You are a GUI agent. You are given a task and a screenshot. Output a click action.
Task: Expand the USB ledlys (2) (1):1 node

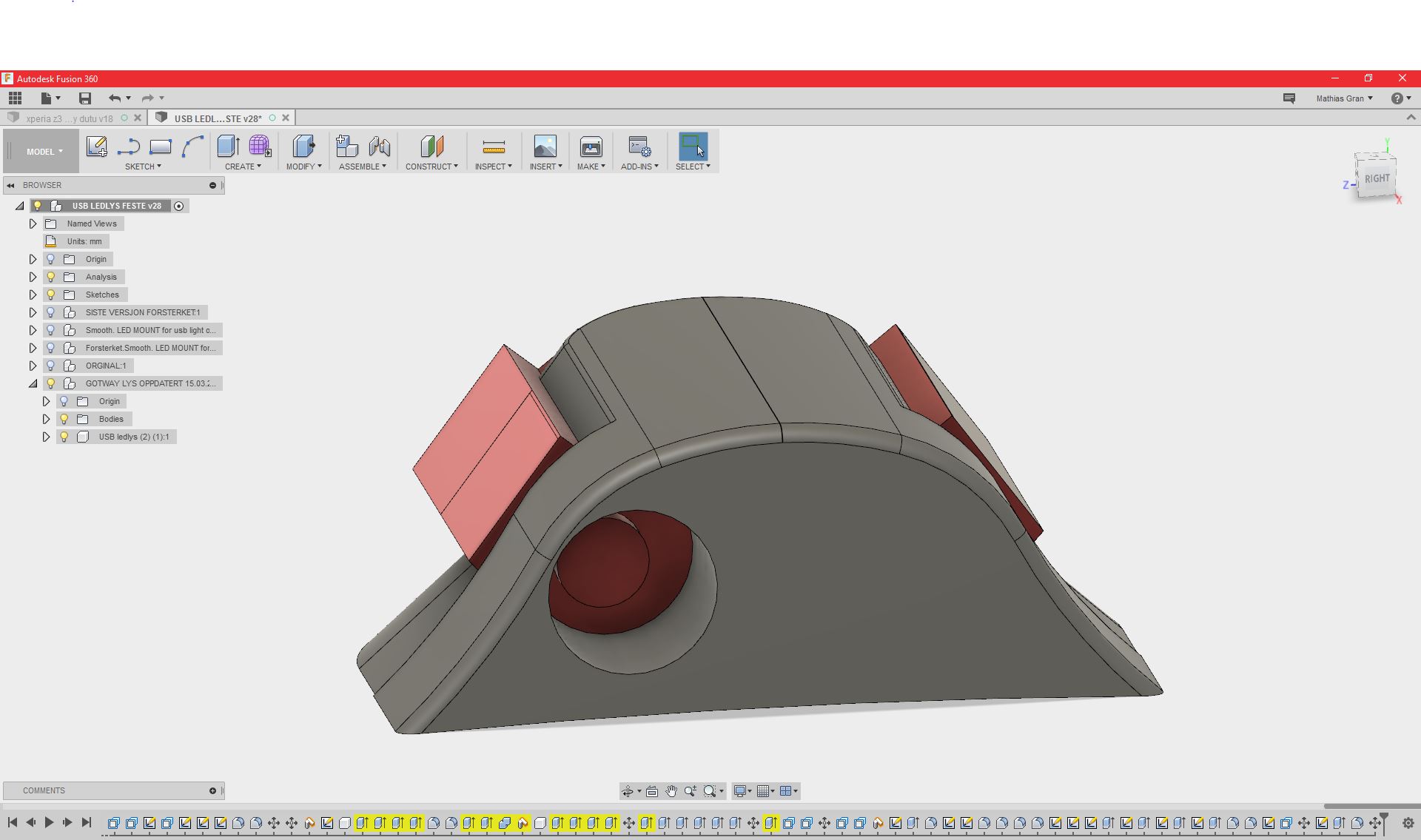point(46,437)
